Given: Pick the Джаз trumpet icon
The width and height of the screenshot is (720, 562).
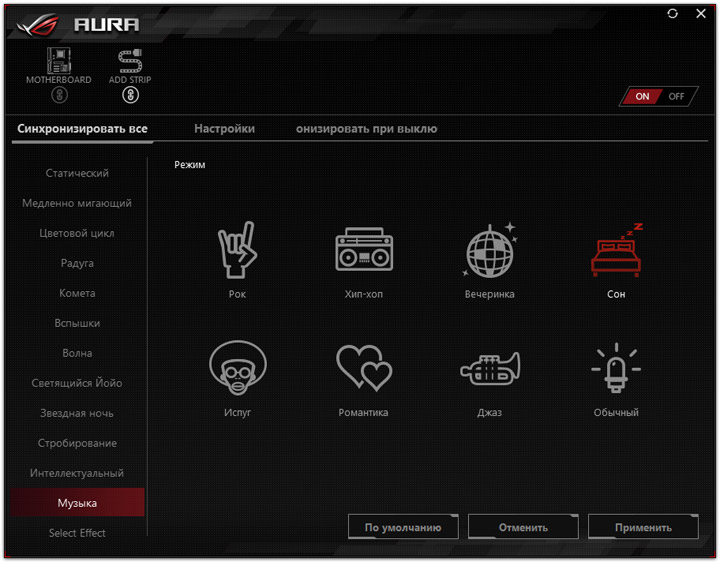Looking at the screenshot, I should (x=490, y=368).
